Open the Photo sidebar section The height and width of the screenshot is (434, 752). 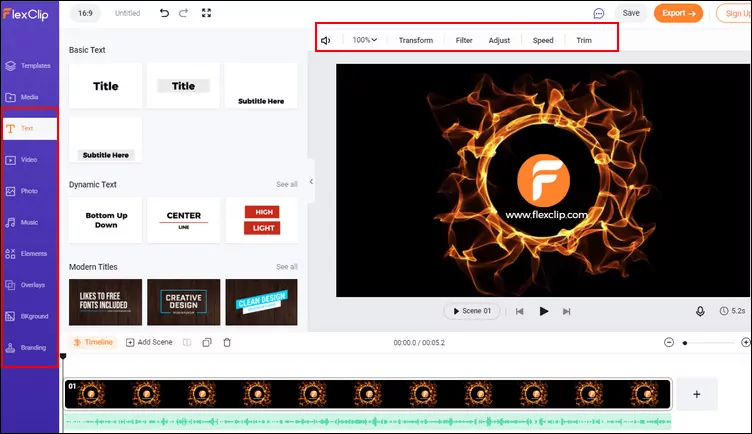(x=22, y=191)
